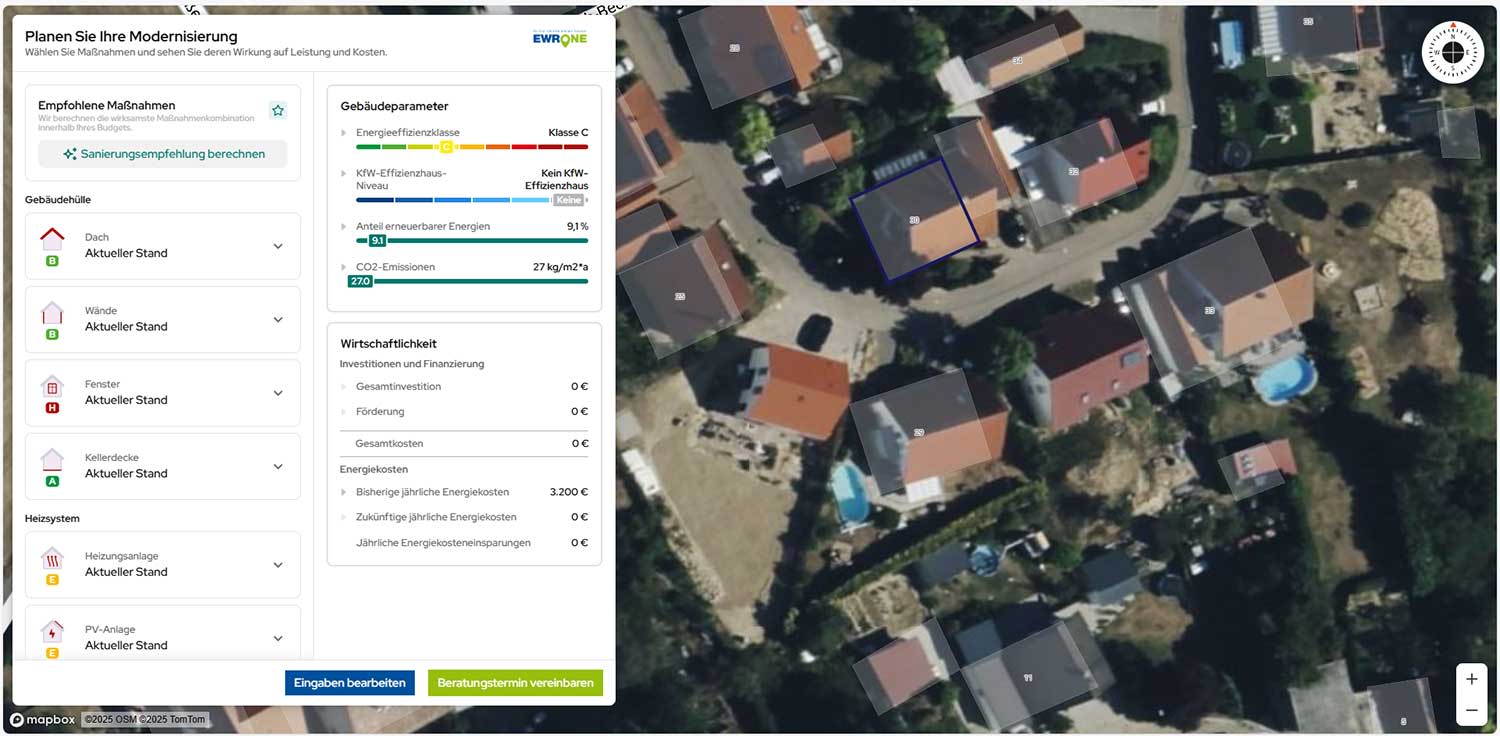Select the highlighted building outline on the map
This screenshot has width=1500, height=736.
pos(915,215)
